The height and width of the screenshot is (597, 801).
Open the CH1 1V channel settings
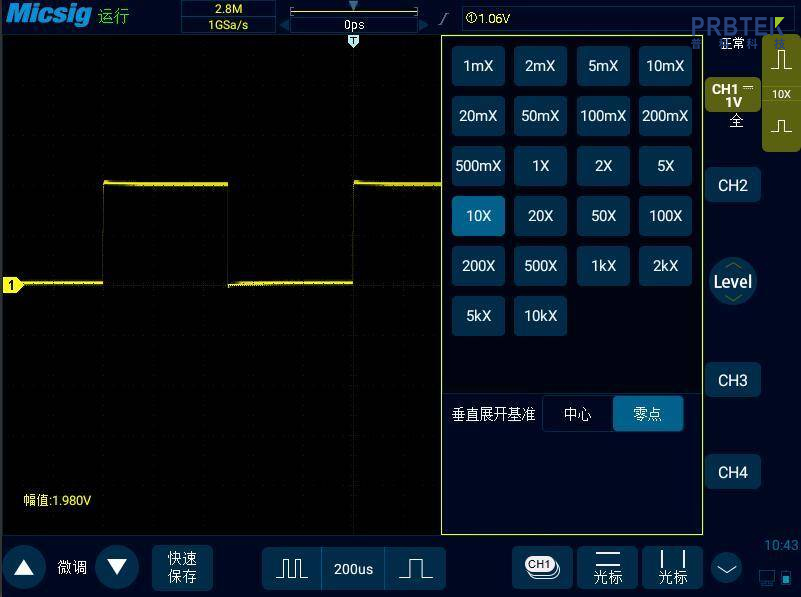pyautogui.click(x=732, y=96)
